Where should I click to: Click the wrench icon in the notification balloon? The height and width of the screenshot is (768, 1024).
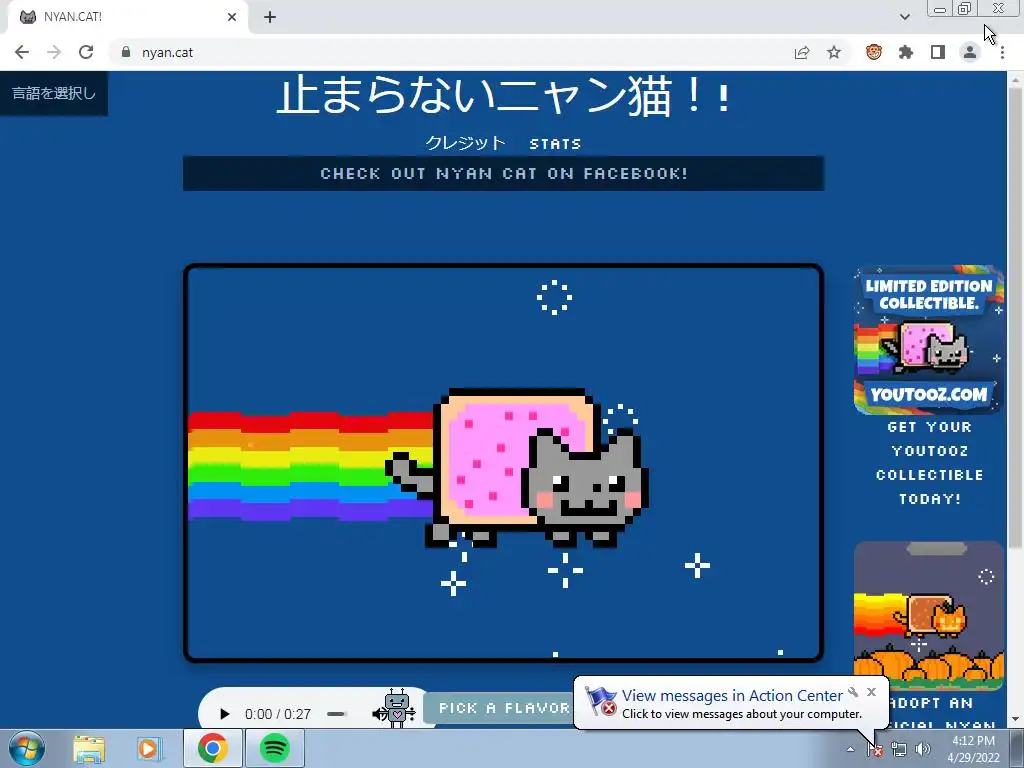(x=853, y=692)
